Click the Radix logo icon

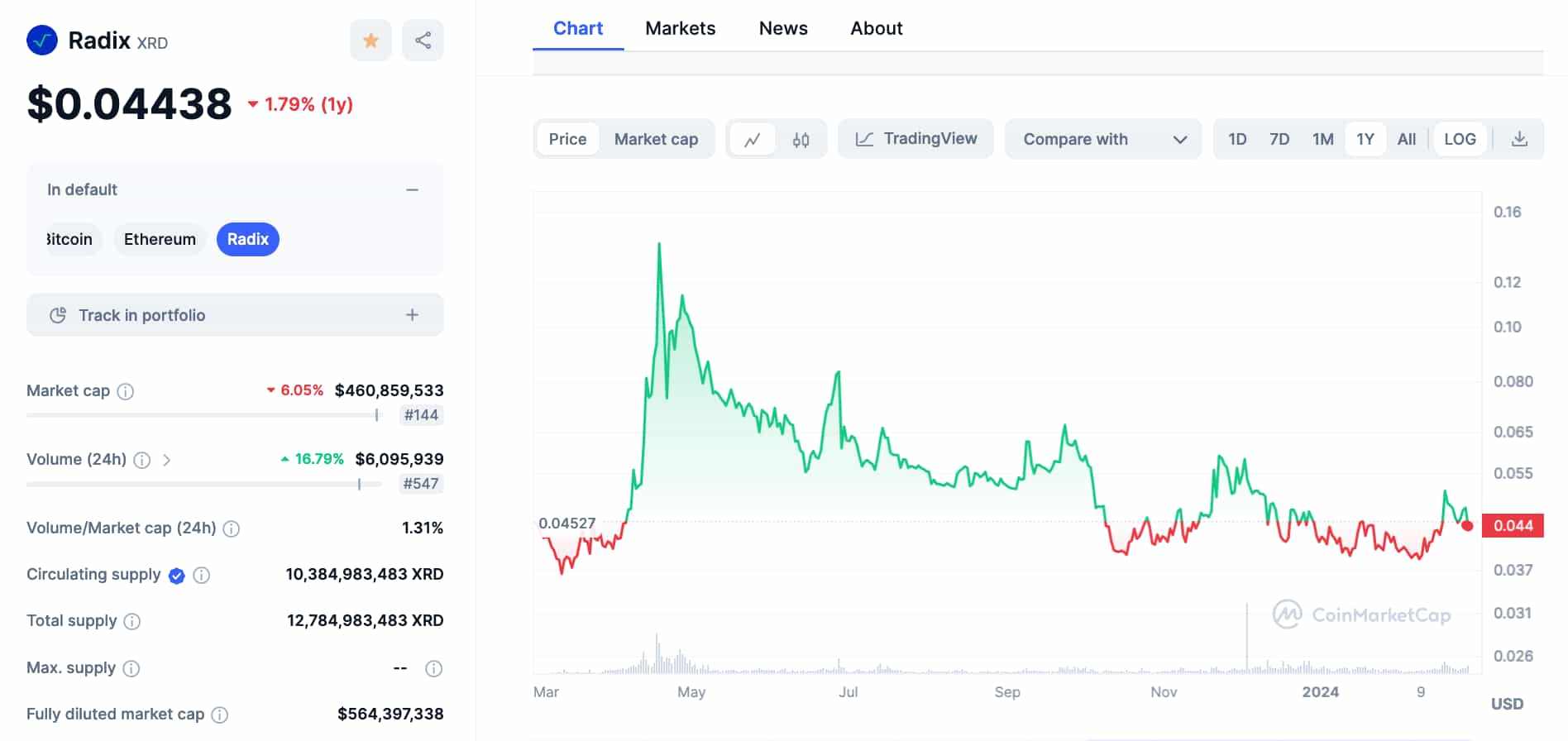click(x=42, y=41)
